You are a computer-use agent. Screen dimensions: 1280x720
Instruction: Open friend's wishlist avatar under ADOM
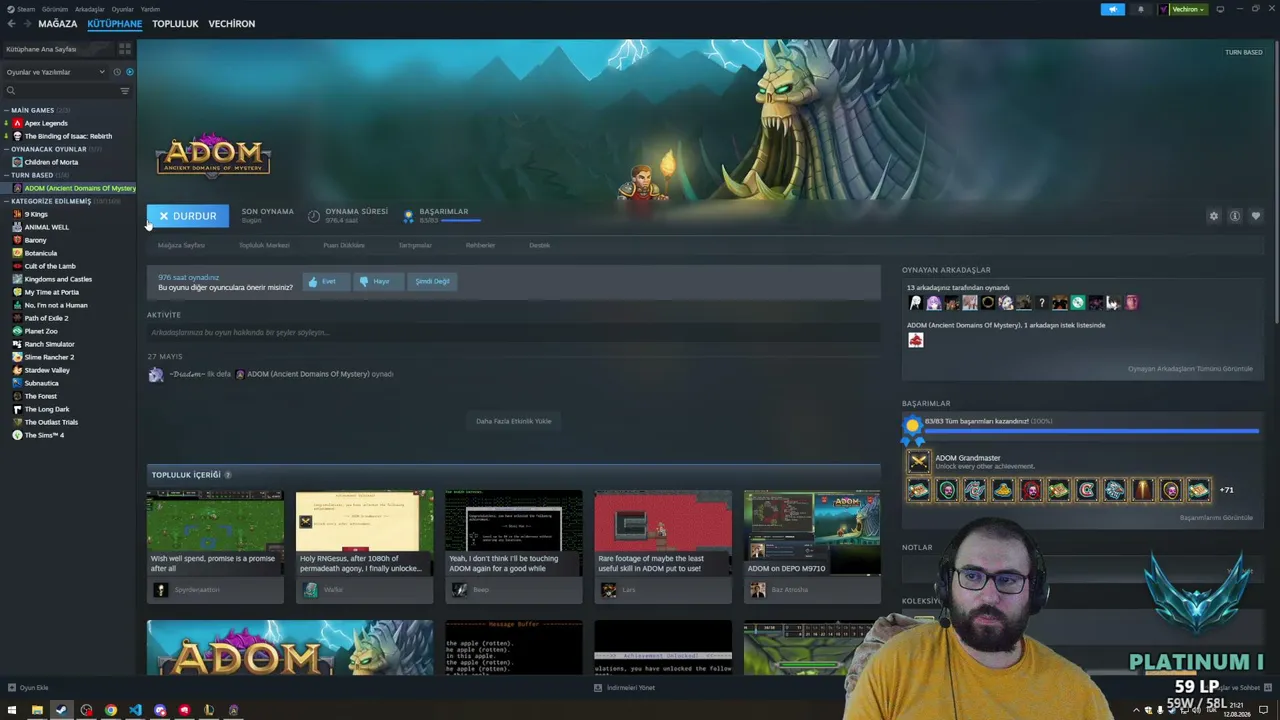915,341
